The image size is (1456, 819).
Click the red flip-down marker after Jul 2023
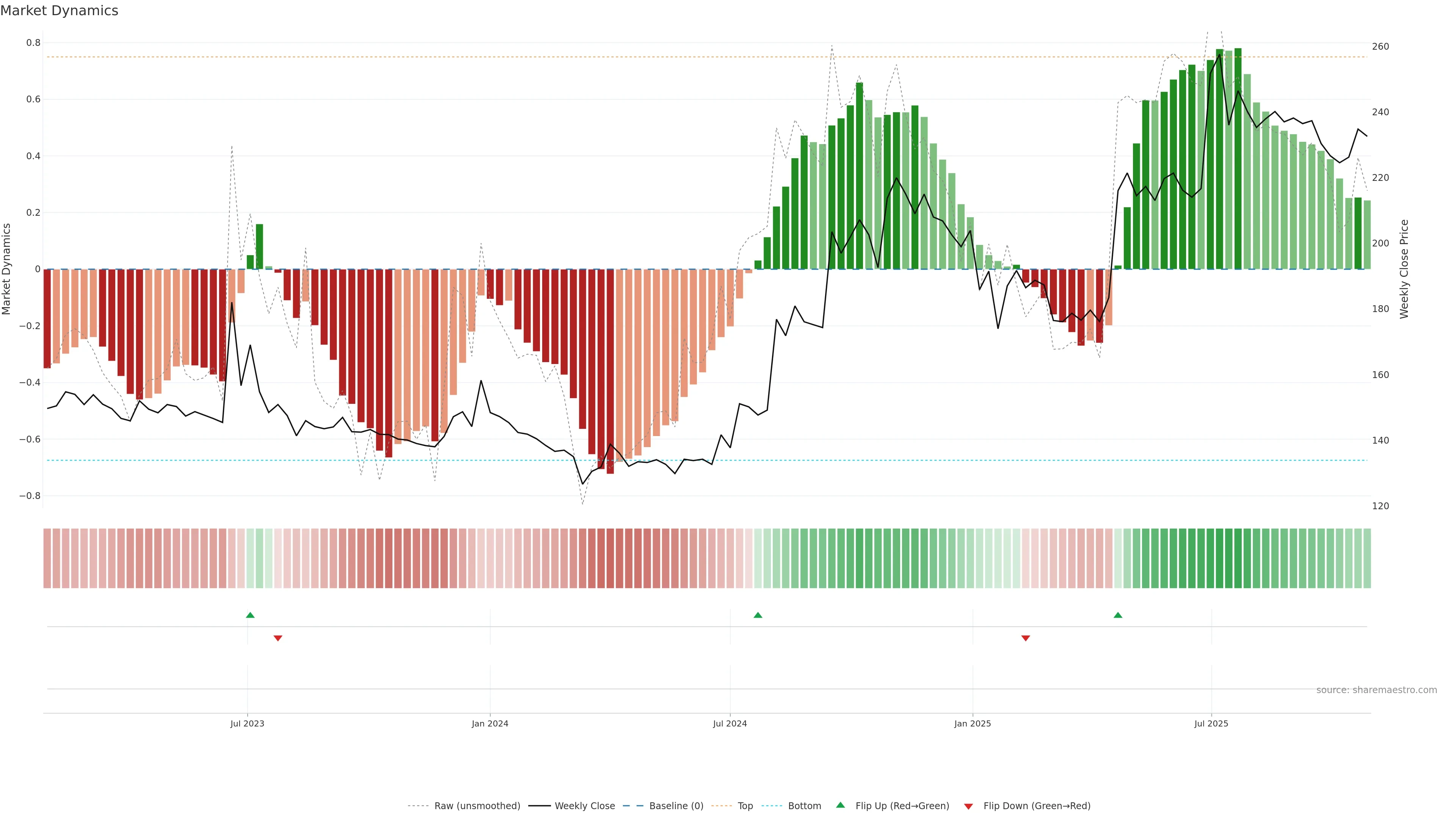pyautogui.click(x=278, y=638)
